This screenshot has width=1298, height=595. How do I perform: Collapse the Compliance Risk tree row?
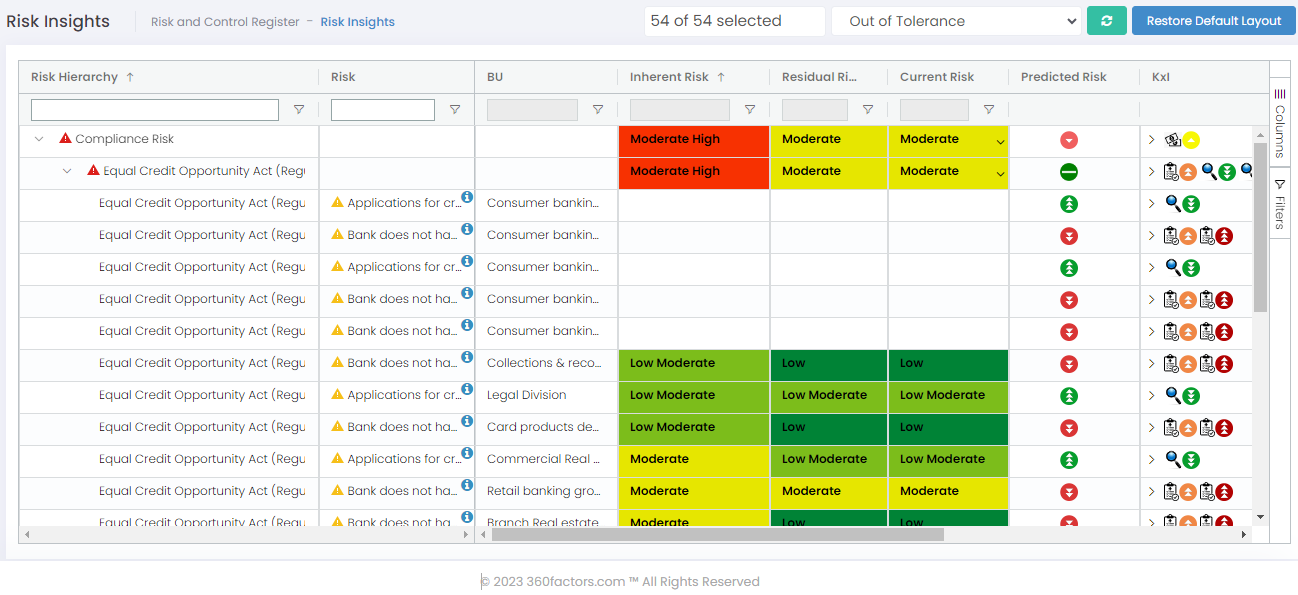click(39, 140)
